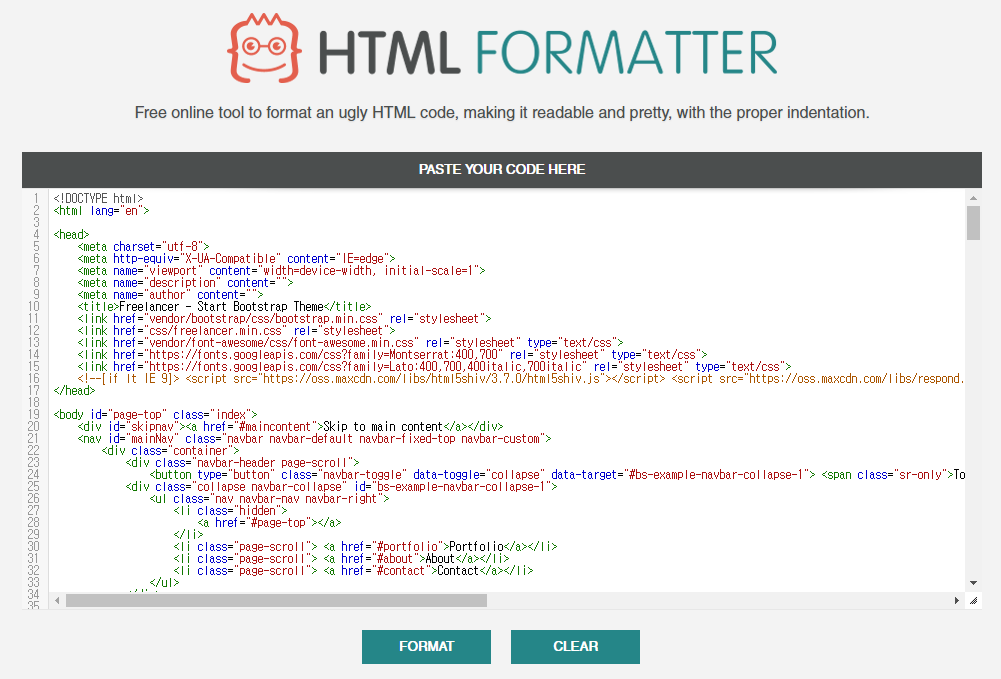
Task: Click the meta author line
Action: [x=170, y=295]
